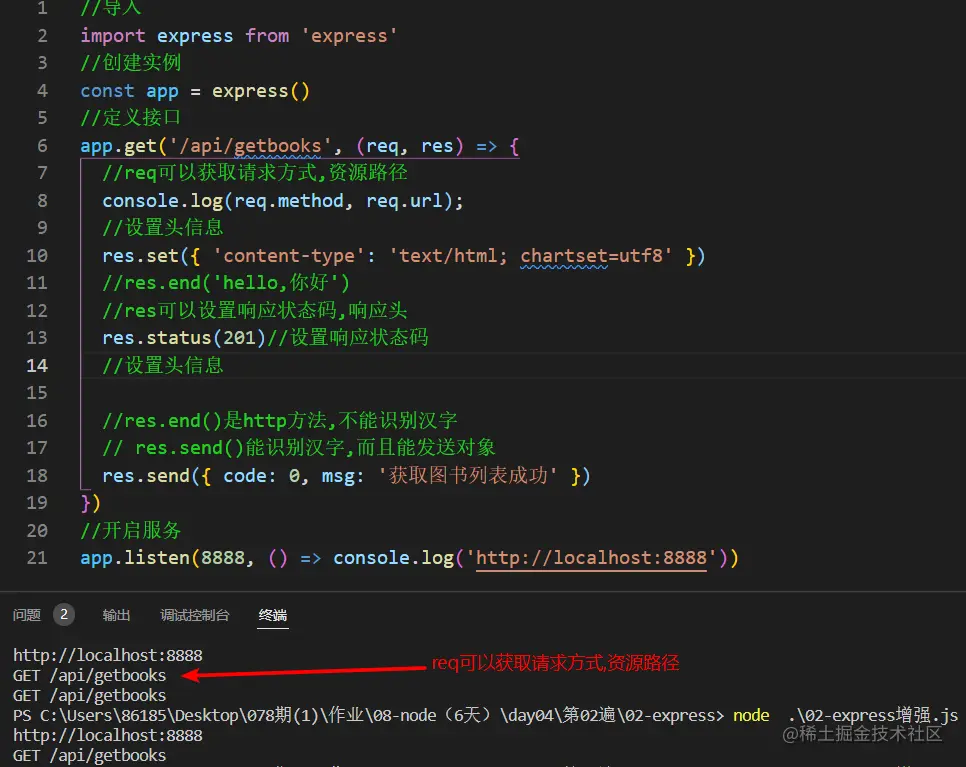Click first GET /api/getbooks terminal line
This screenshot has height=767, width=966.
89,675
